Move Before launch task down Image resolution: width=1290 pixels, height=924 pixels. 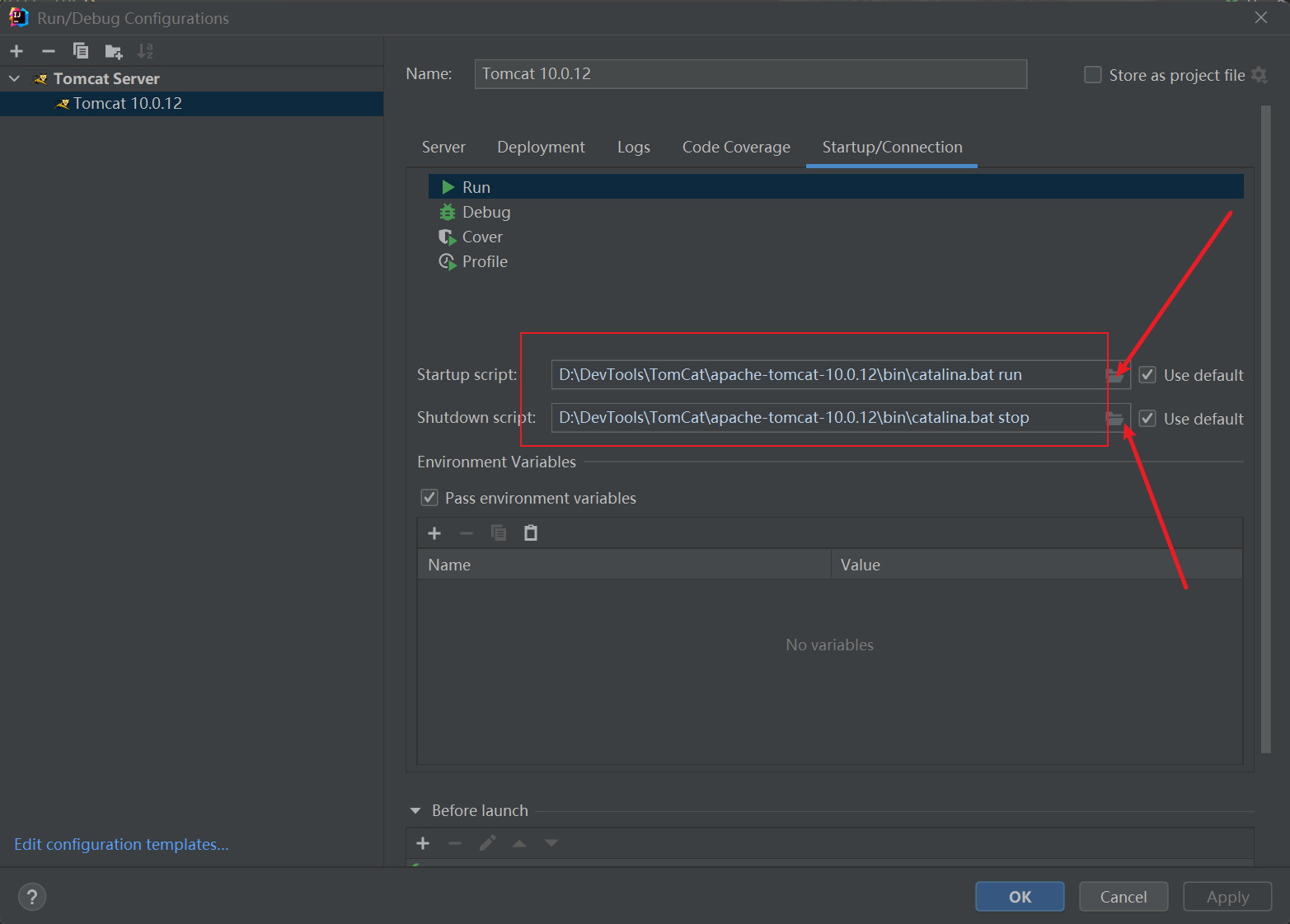551,843
